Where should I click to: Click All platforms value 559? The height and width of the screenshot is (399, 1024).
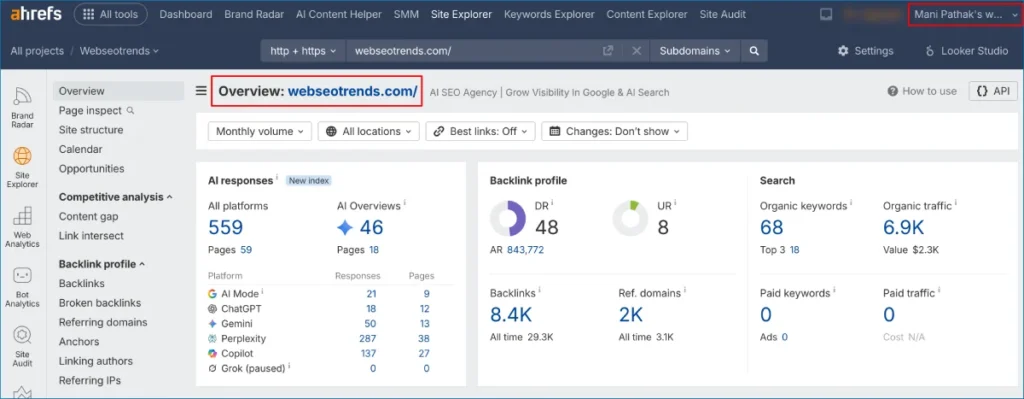[x=225, y=227]
